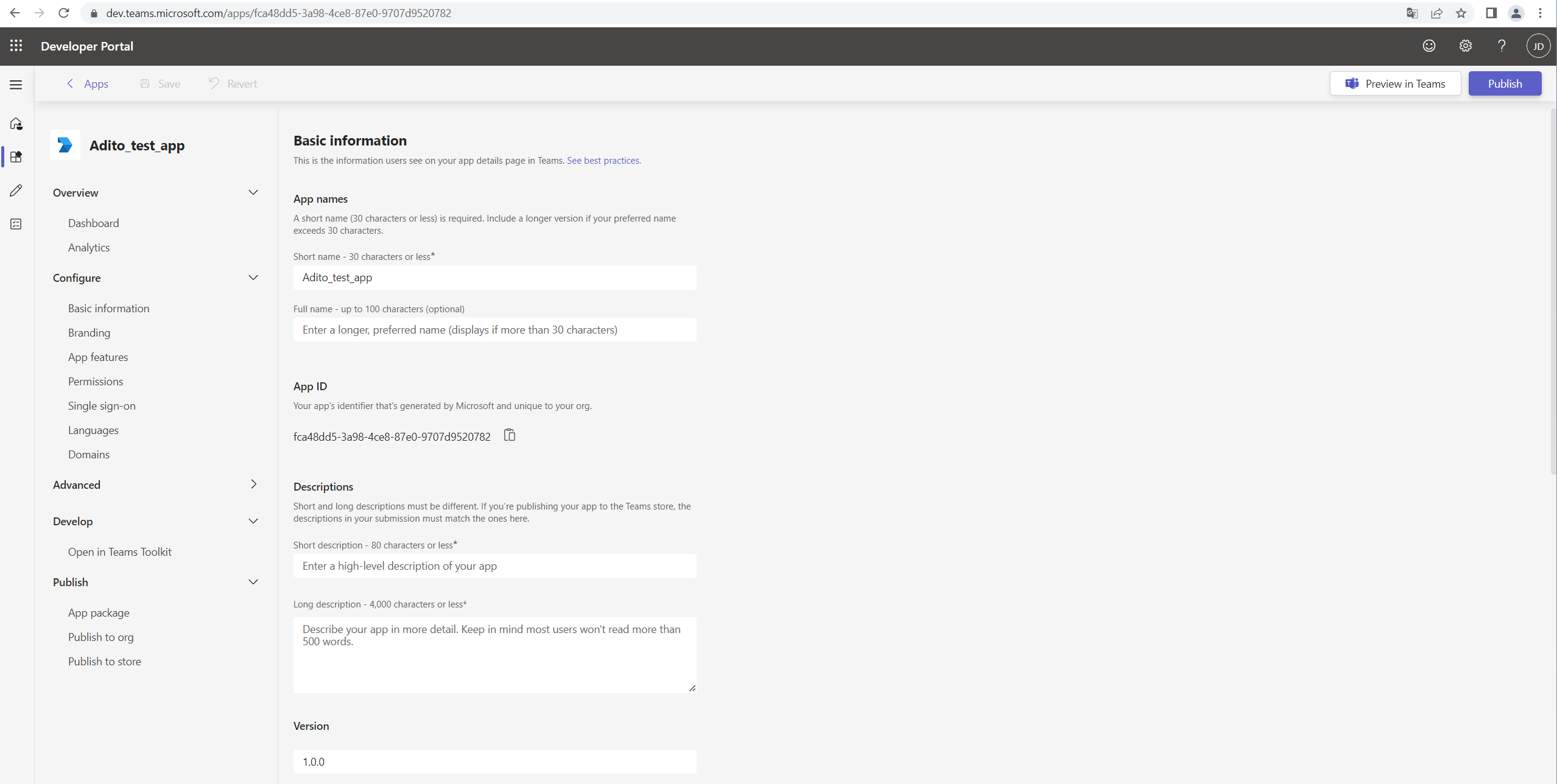Click the page vertical scrollbar
This screenshot has width=1557, height=784.
click(x=1553, y=291)
